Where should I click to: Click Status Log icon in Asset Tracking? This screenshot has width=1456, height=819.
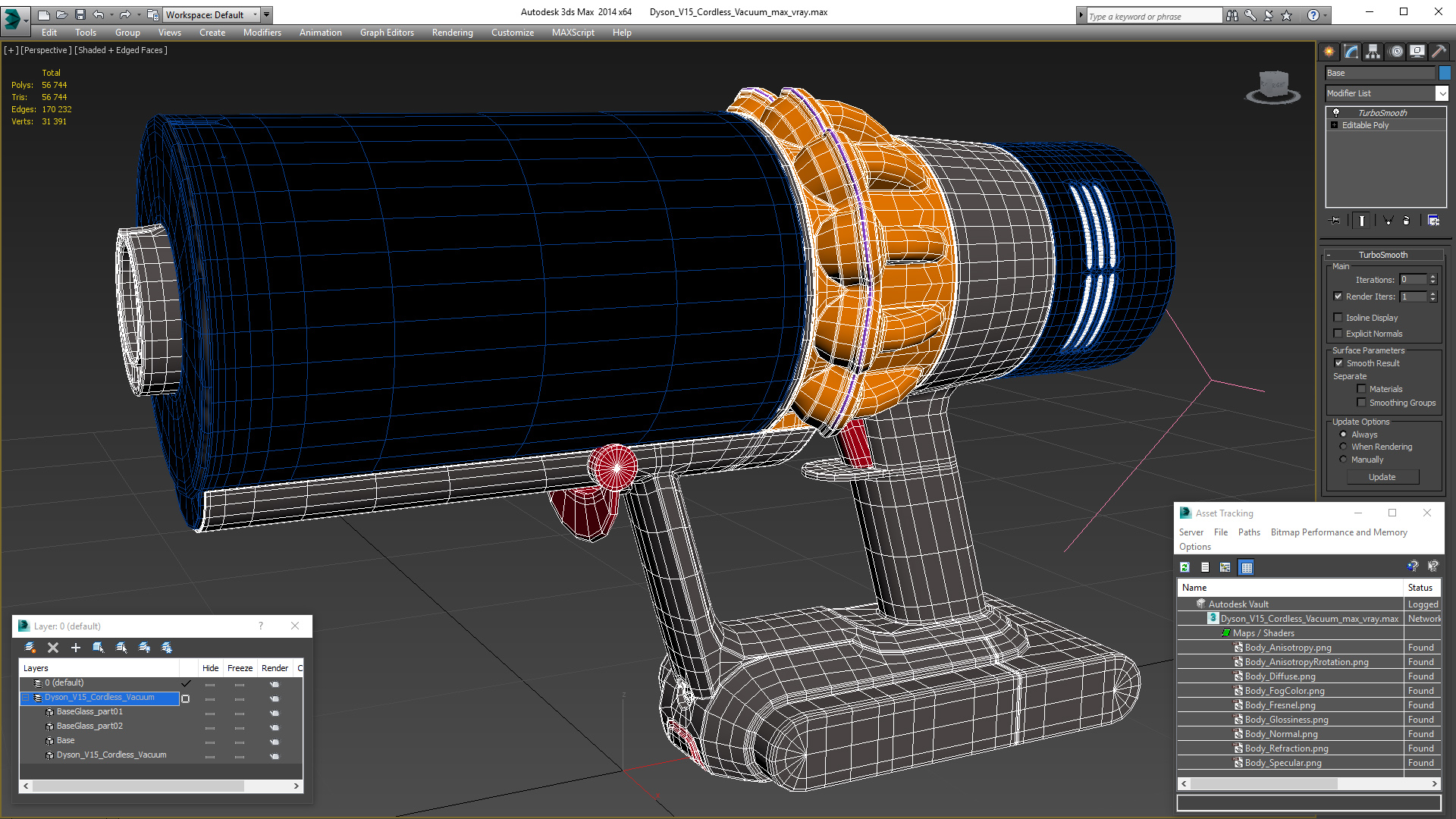(x=1205, y=567)
